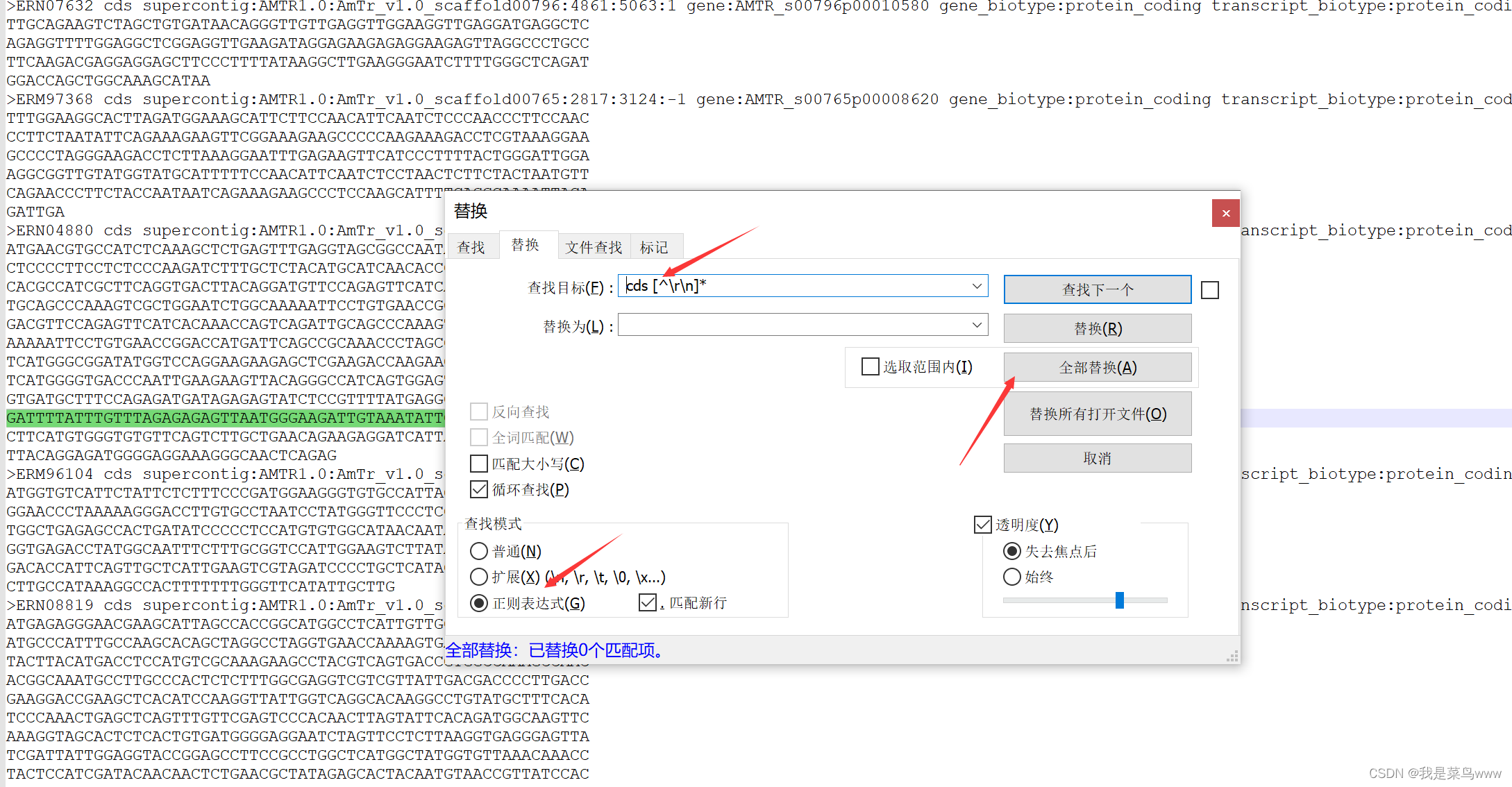The width and height of the screenshot is (1512, 787).
Task: Click the 替换为 text field
Action: (x=791, y=325)
